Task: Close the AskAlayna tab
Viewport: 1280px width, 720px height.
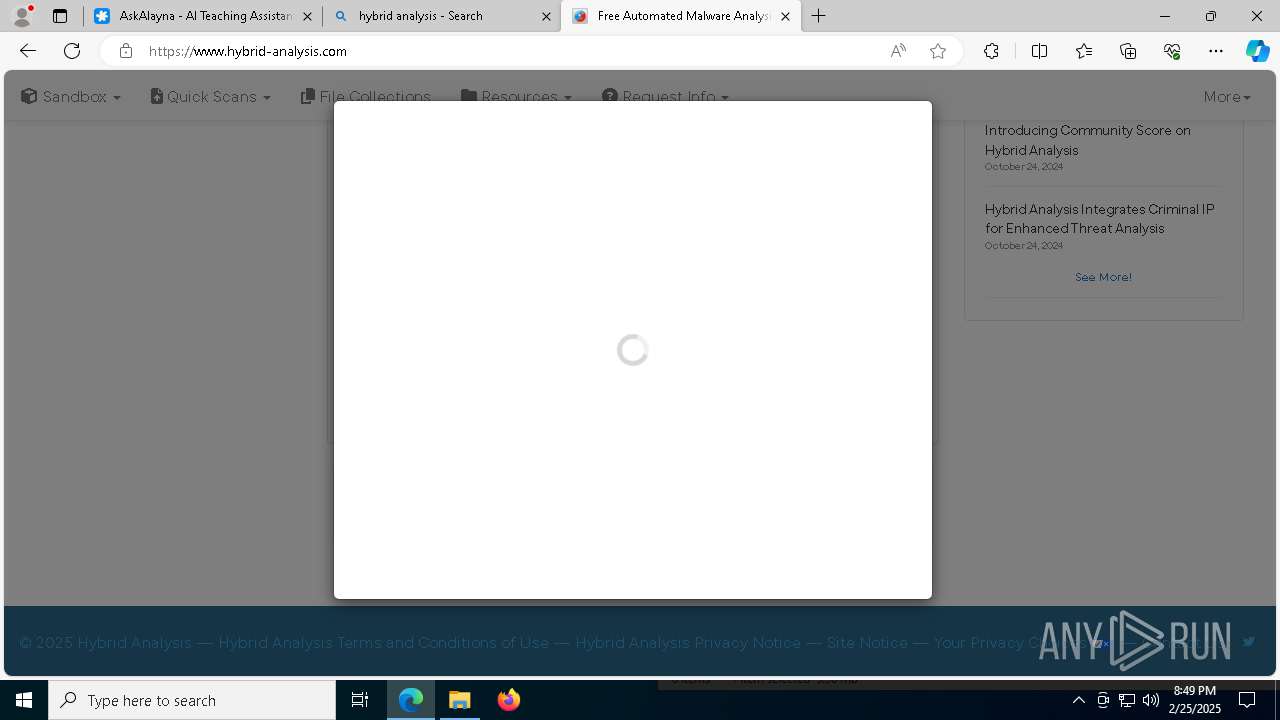Action: pyautogui.click(x=307, y=16)
